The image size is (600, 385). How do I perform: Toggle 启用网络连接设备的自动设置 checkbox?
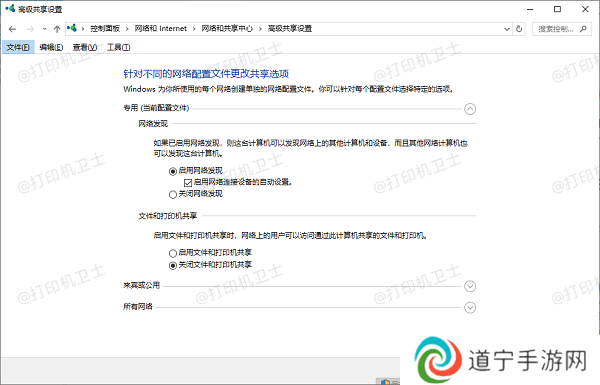pyautogui.click(x=188, y=183)
